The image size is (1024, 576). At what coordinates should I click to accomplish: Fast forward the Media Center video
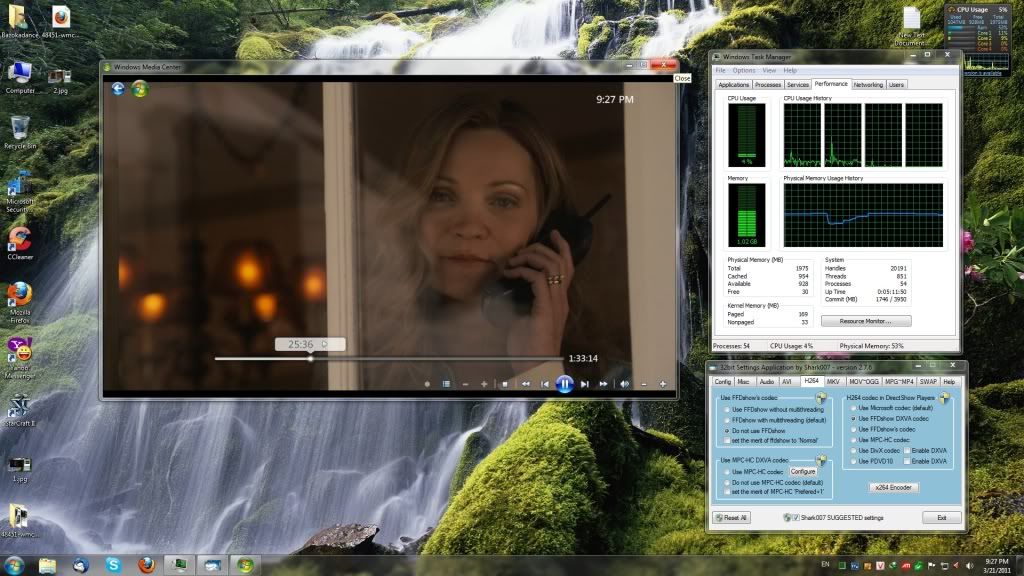(x=603, y=384)
